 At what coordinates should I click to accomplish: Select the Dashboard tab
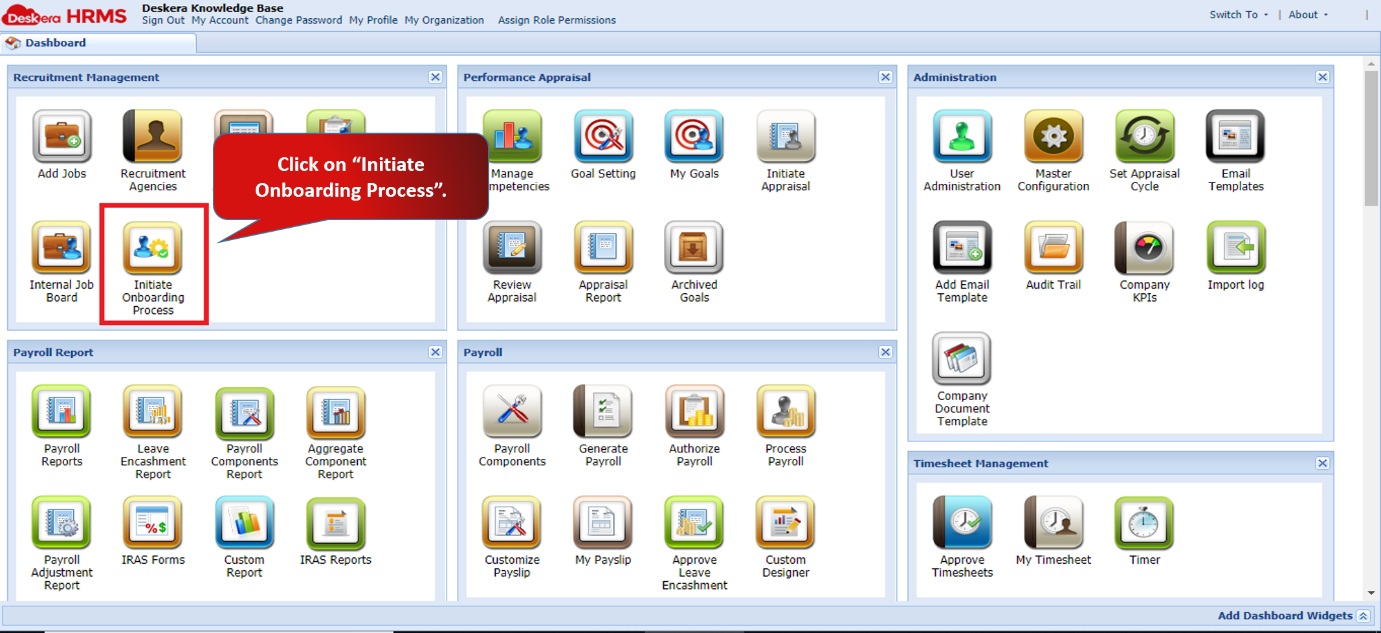tap(99, 43)
